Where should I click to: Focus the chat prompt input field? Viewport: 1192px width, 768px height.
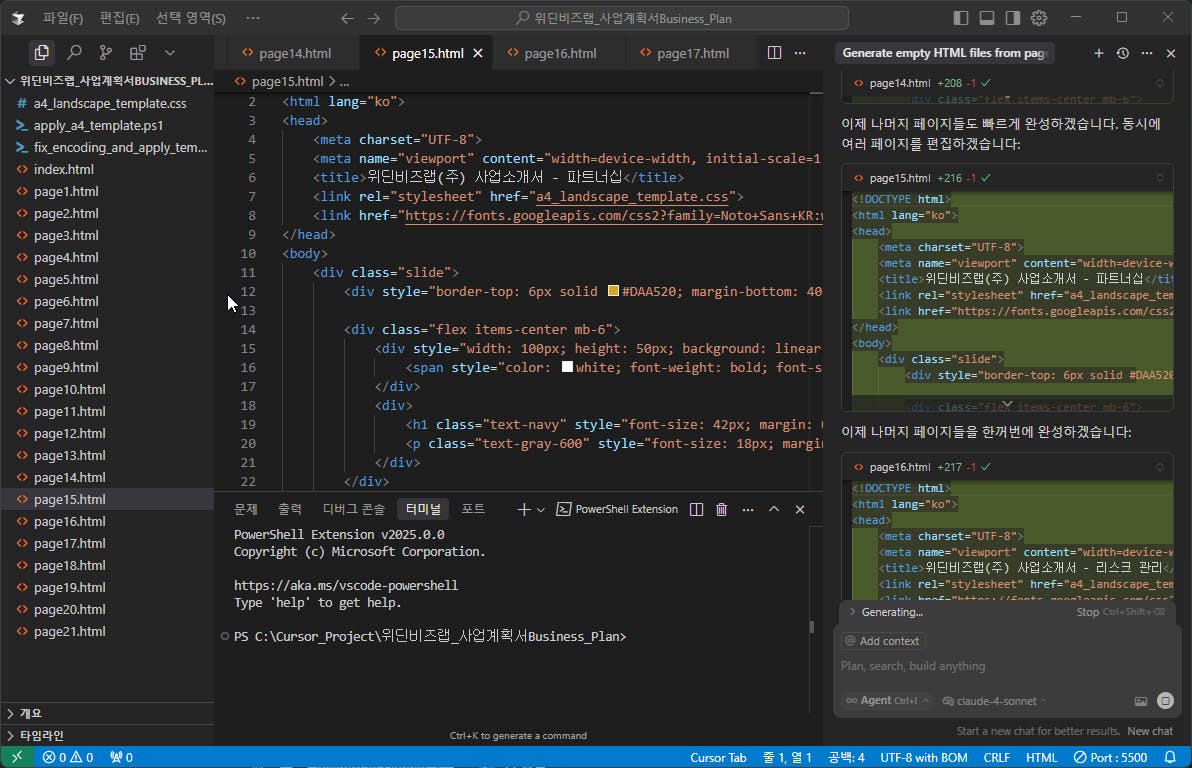click(x=1007, y=666)
